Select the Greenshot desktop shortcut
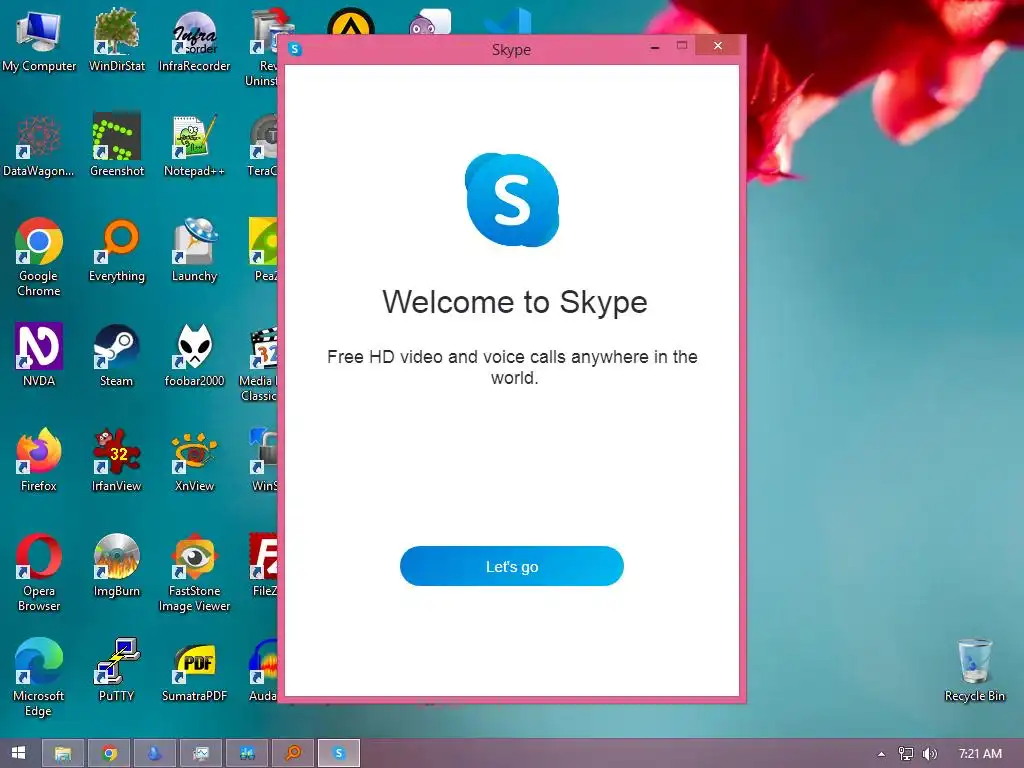This screenshot has width=1024, height=768. click(117, 145)
